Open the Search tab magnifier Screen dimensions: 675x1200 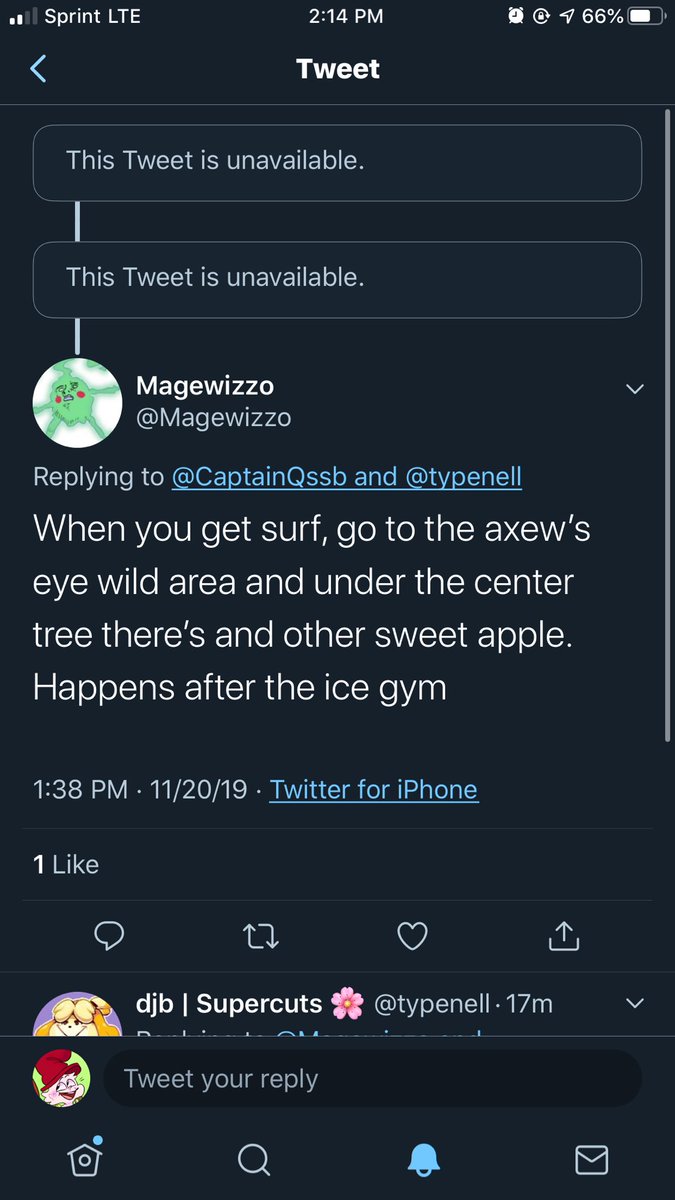click(254, 1159)
